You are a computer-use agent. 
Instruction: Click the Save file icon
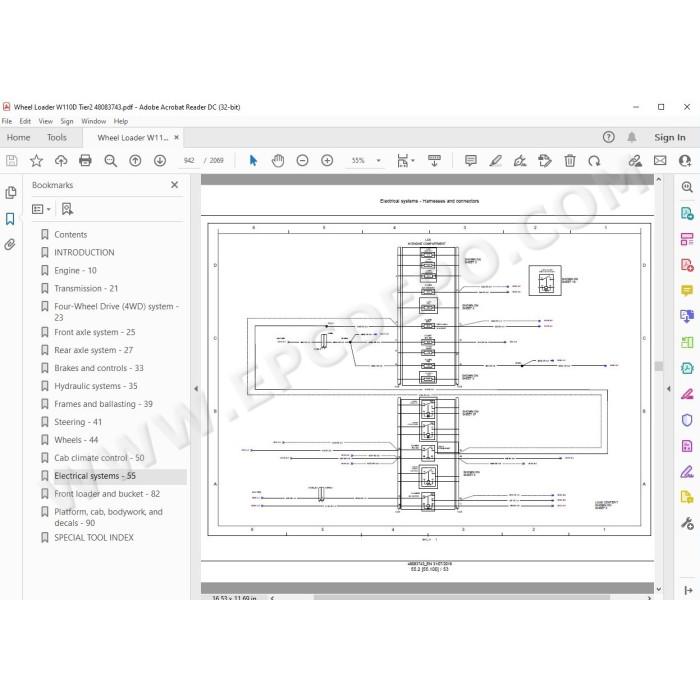pyautogui.click(x=12, y=161)
